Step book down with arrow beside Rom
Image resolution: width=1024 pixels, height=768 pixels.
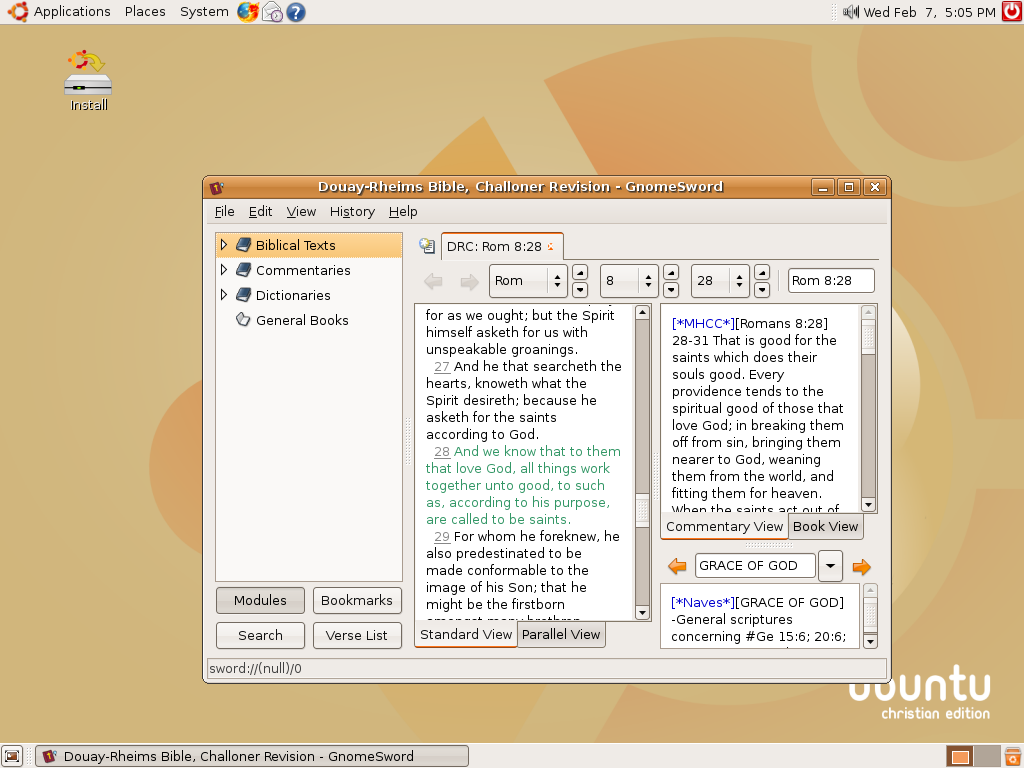[x=580, y=289]
